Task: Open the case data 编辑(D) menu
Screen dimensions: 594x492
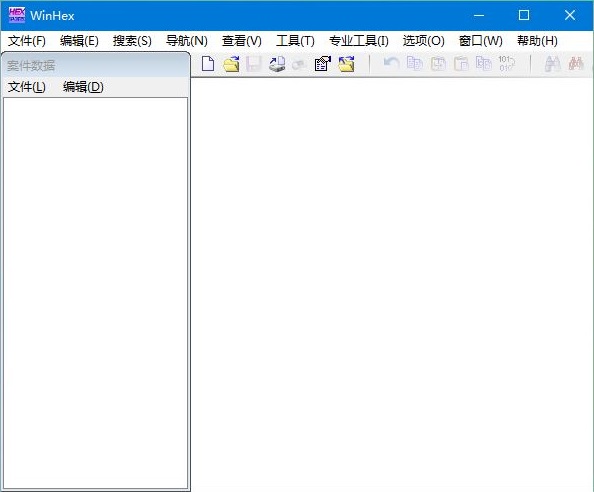Action: (83, 87)
